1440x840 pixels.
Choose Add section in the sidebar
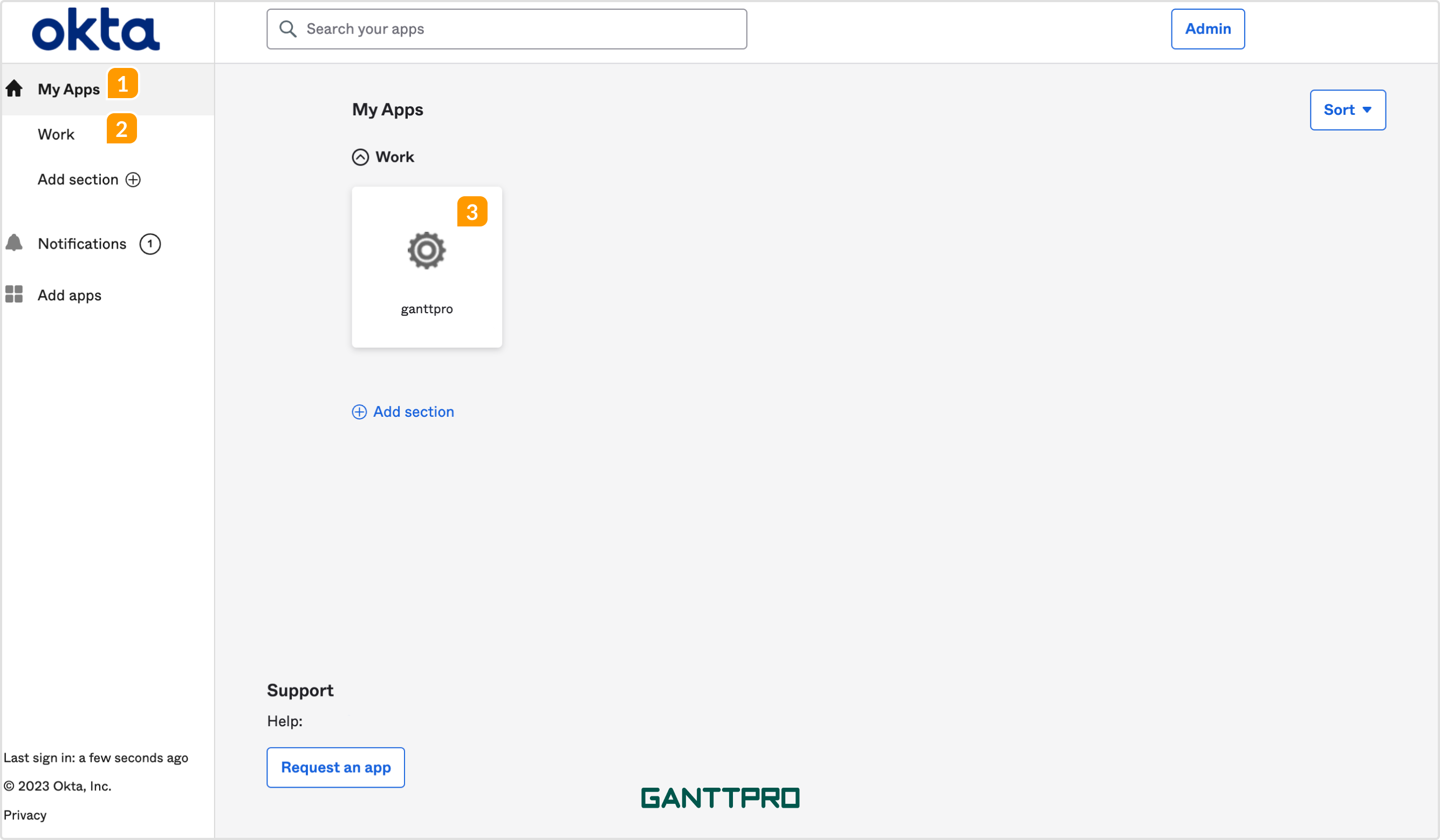point(78,180)
